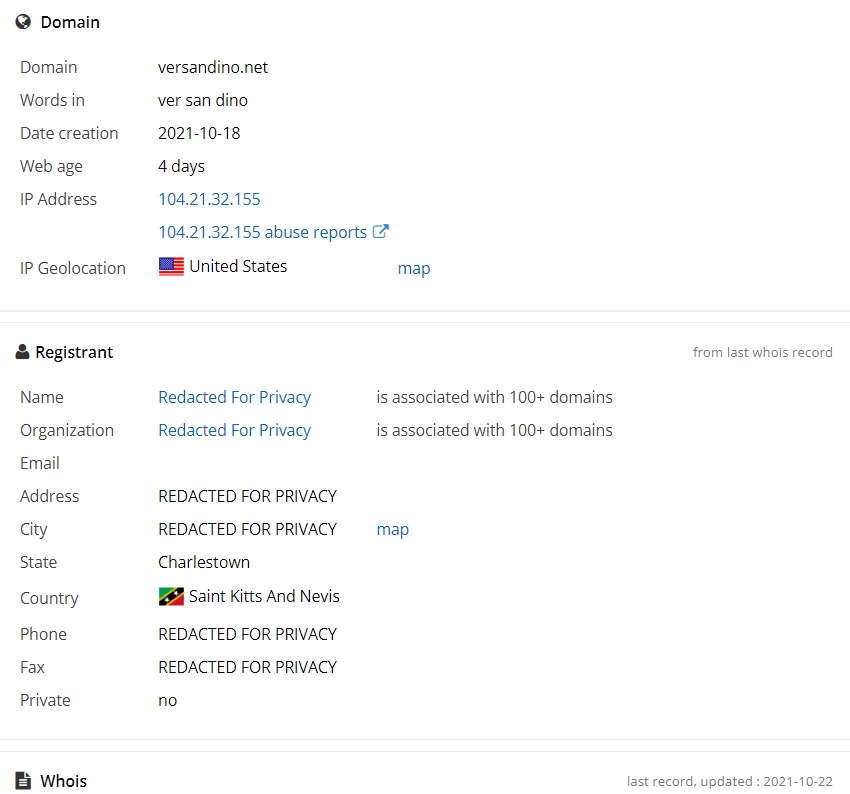The height and width of the screenshot is (794, 850).
Task: Click the Domain section heading
Action: click(70, 22)
